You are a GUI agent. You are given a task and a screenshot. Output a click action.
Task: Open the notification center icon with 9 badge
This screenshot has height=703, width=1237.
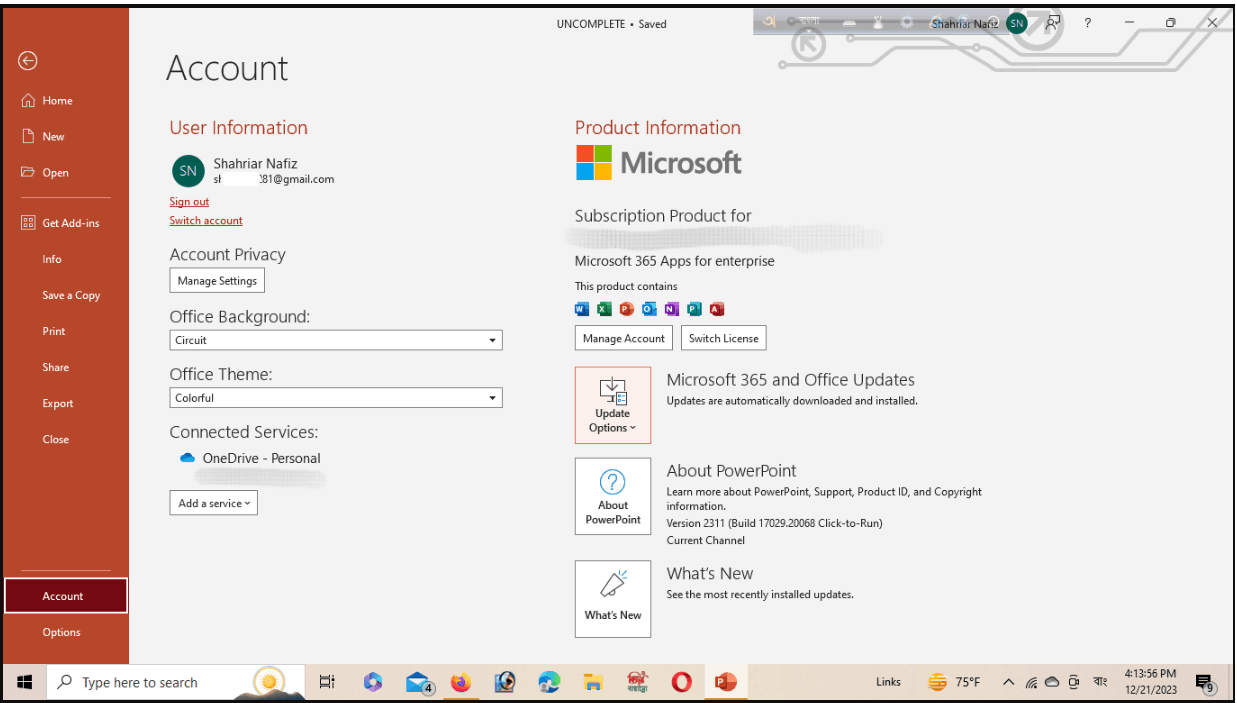tap(1205, 683)
